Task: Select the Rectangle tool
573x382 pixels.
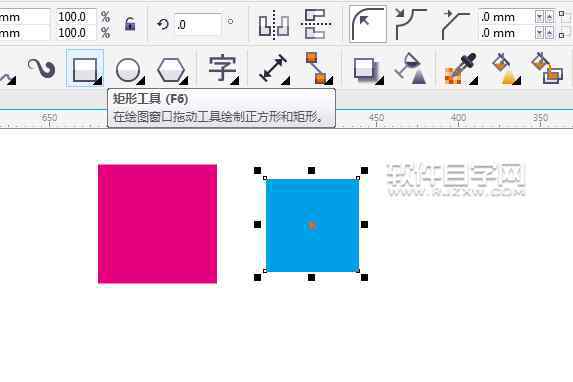Action: 85,69
